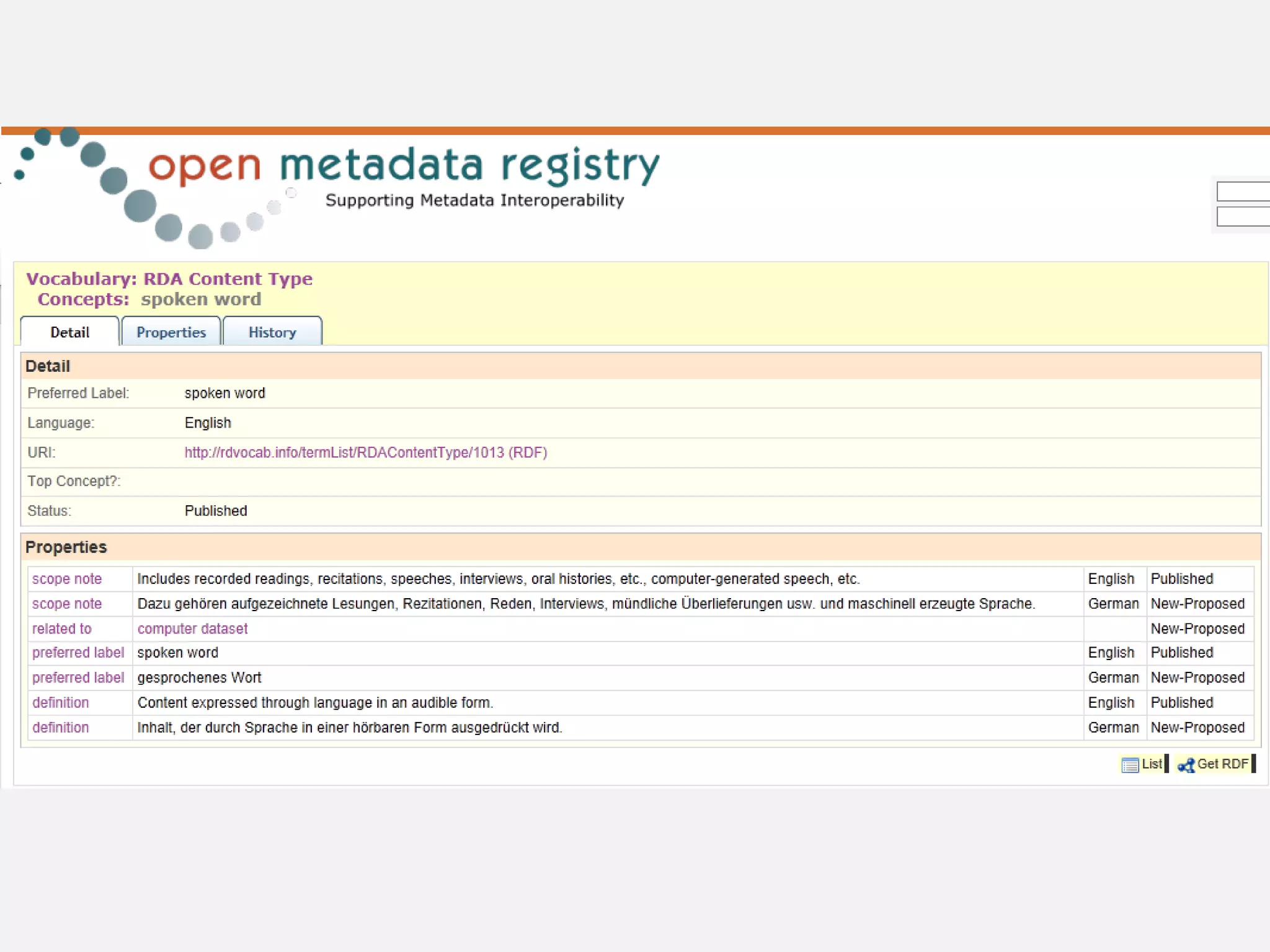Click the German preferred label link
1270x952 pixels.
(x=78, y=677)
